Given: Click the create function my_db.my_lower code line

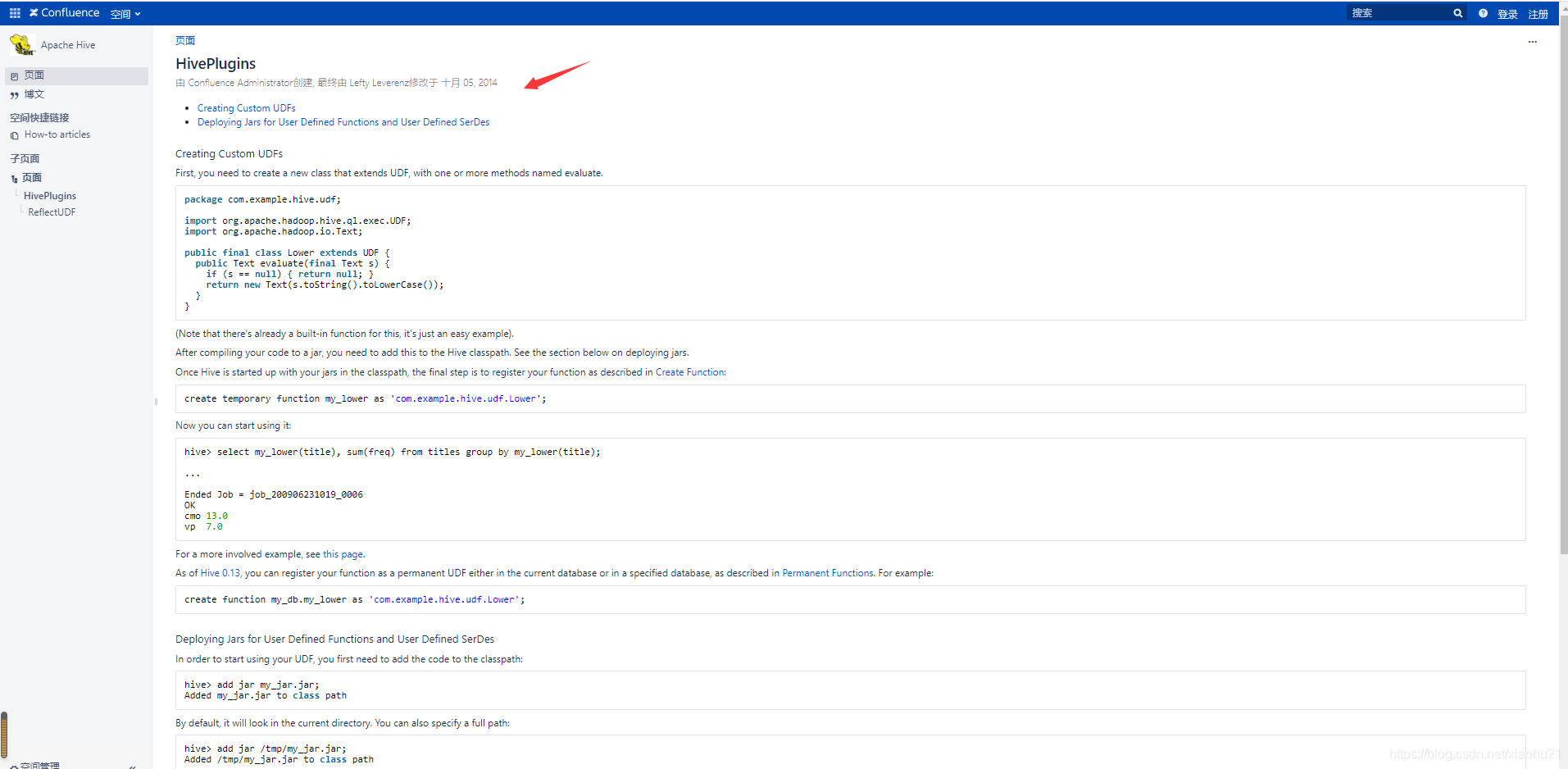Looking at the screenshot, I should pos(354,599).
